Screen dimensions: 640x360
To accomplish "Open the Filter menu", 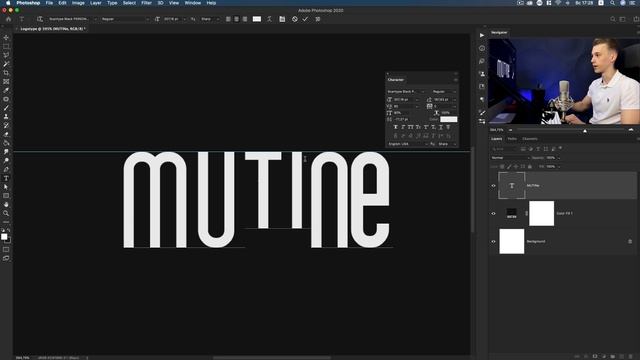I will 146,3.
